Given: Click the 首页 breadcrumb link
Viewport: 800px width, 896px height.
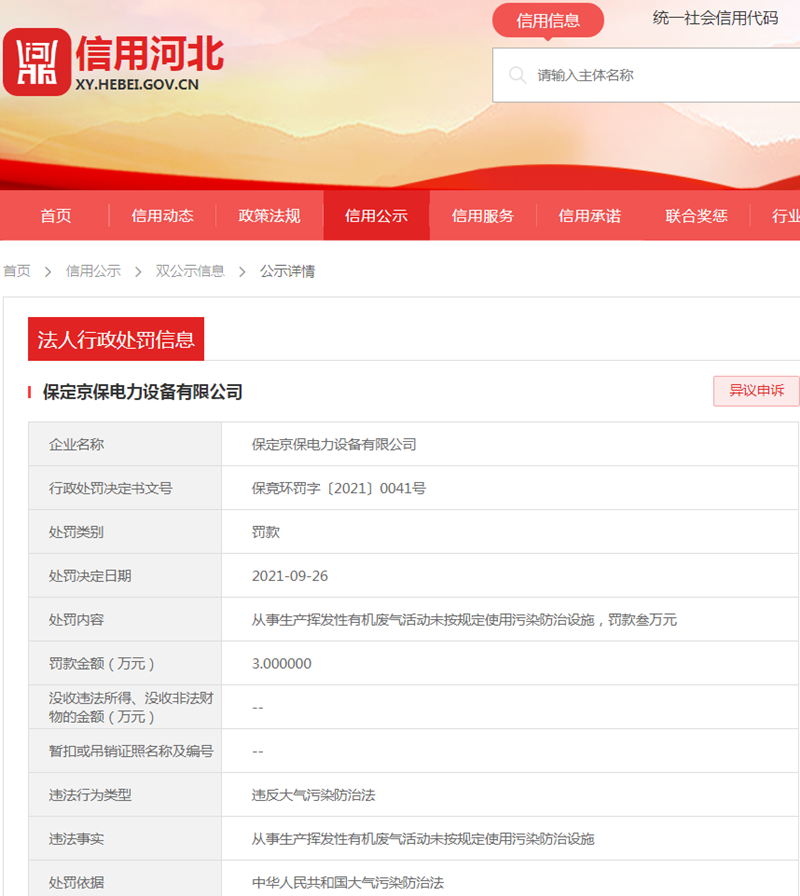Looking at the screenshot, I should click(17, 271).
